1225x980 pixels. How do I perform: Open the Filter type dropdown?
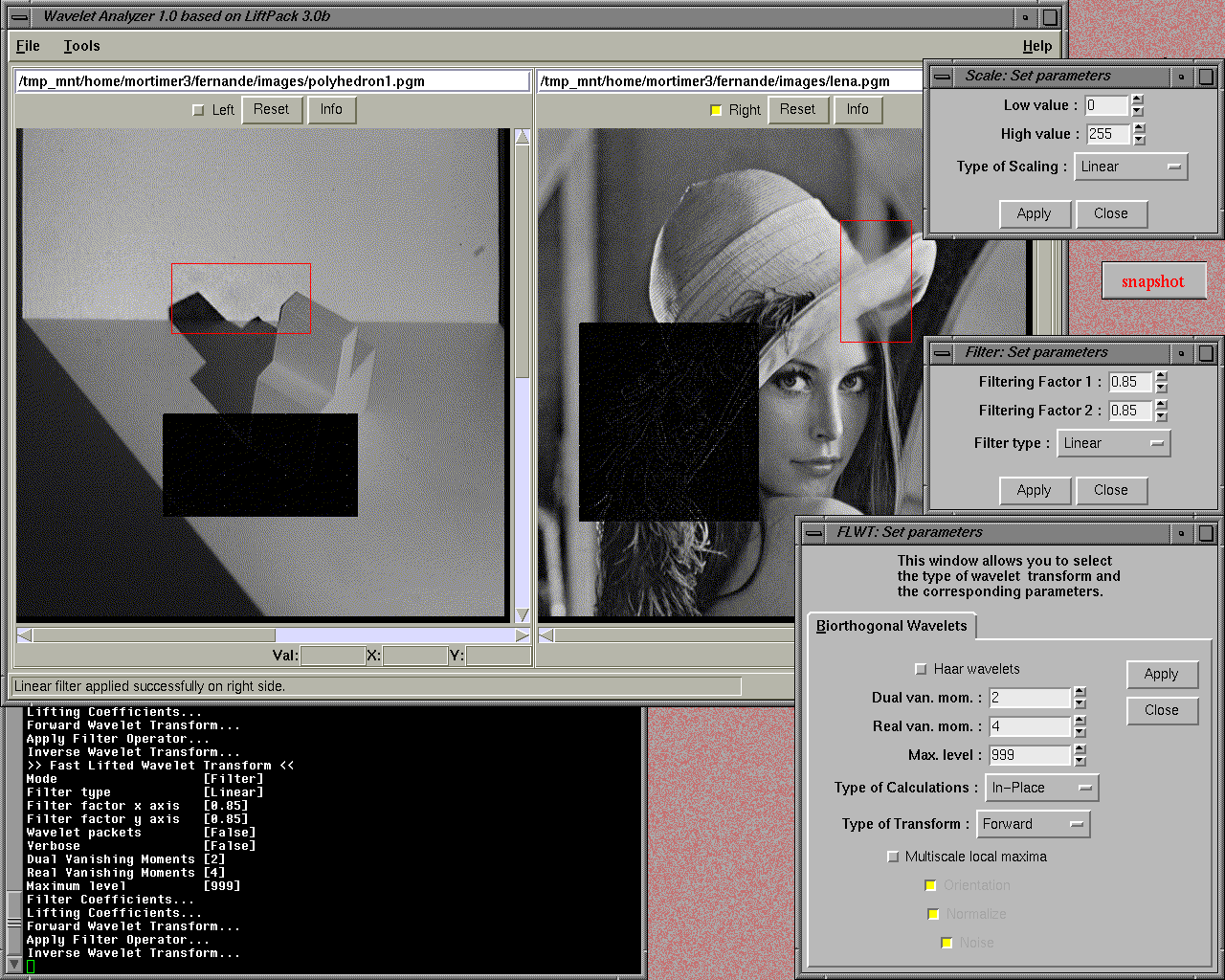(x=1113, y=443)
